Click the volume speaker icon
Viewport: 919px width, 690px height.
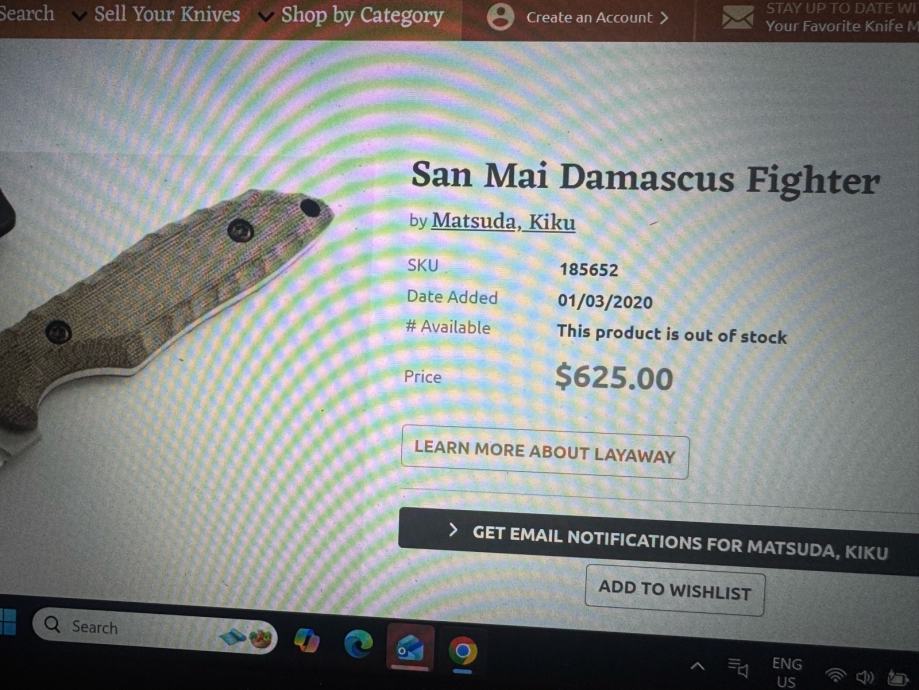pyautogui.click(x=865, y=678)
